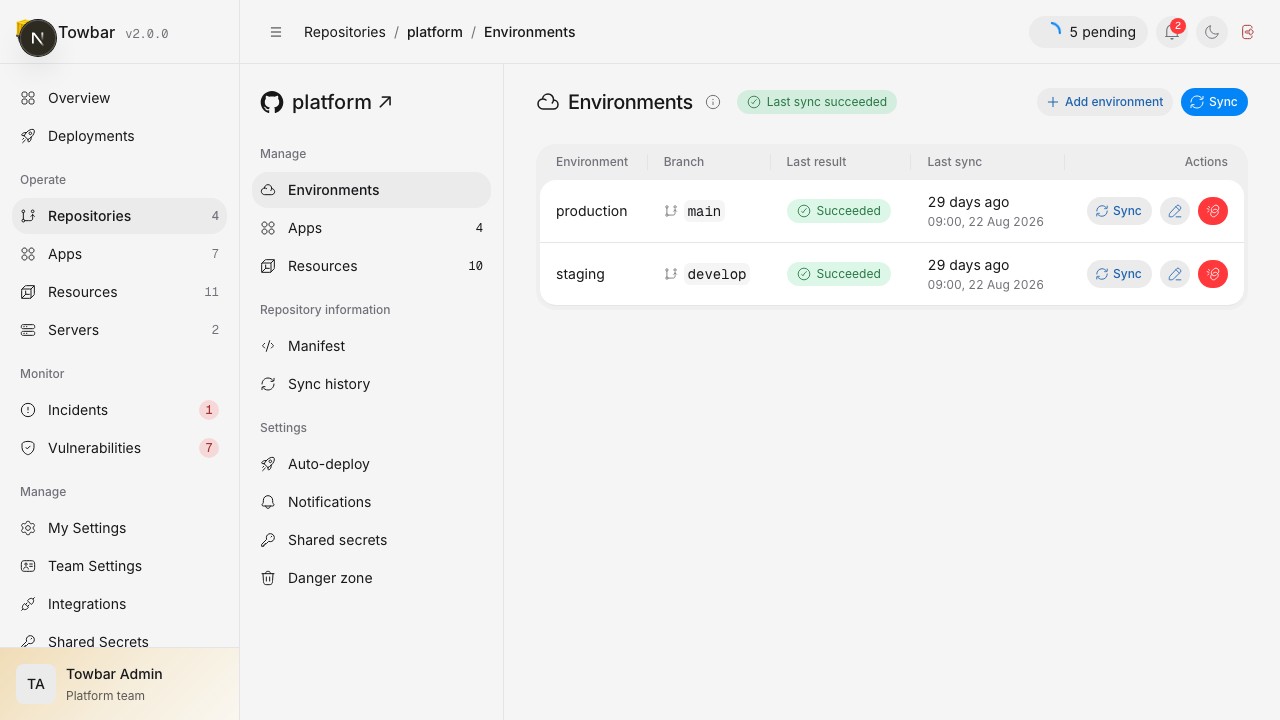This screenshot has height=720, width=1280.
Task: Delete the staging environment
Action: pos(1213,274)
